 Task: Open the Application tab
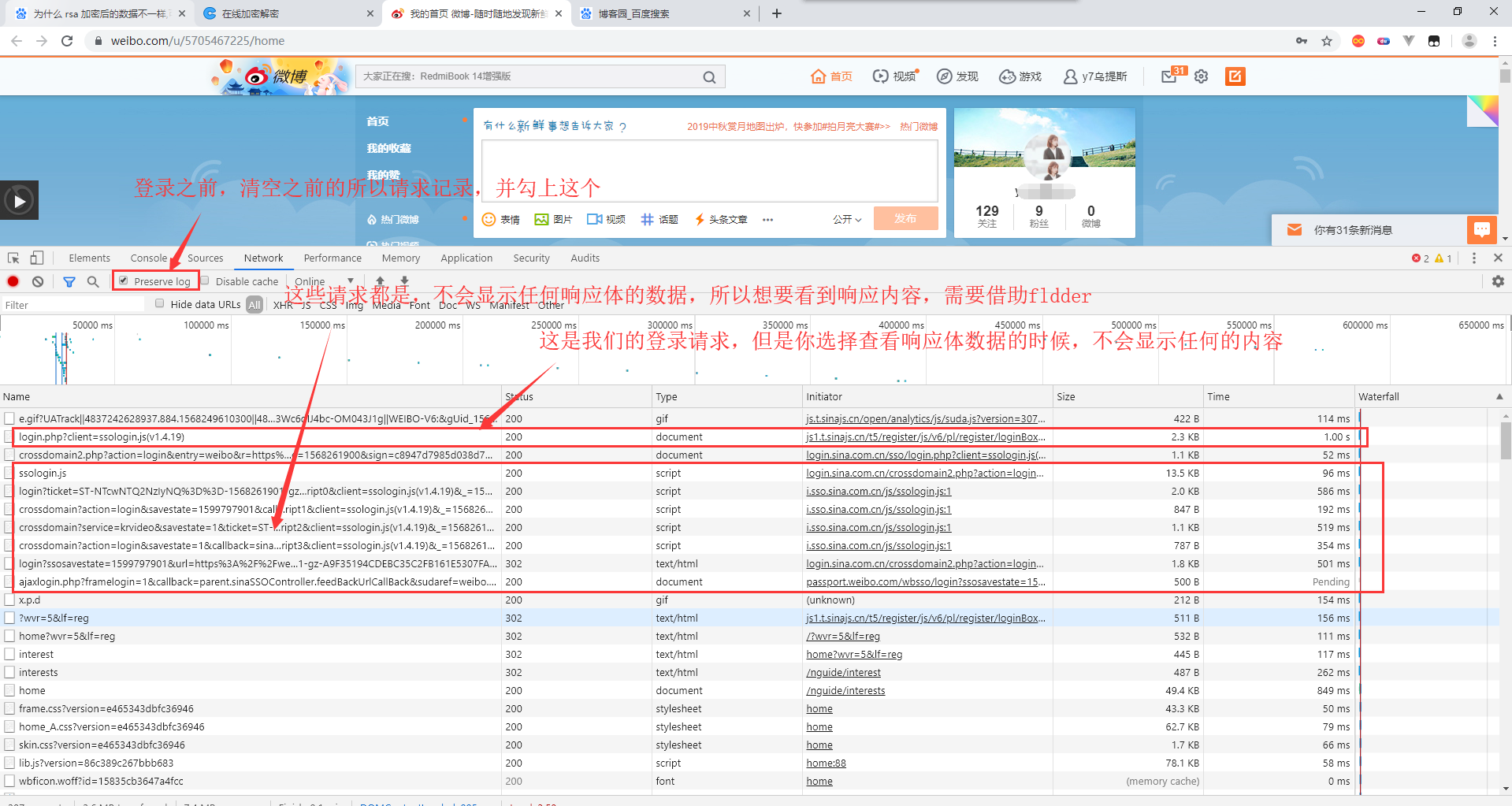coord(466,258)
